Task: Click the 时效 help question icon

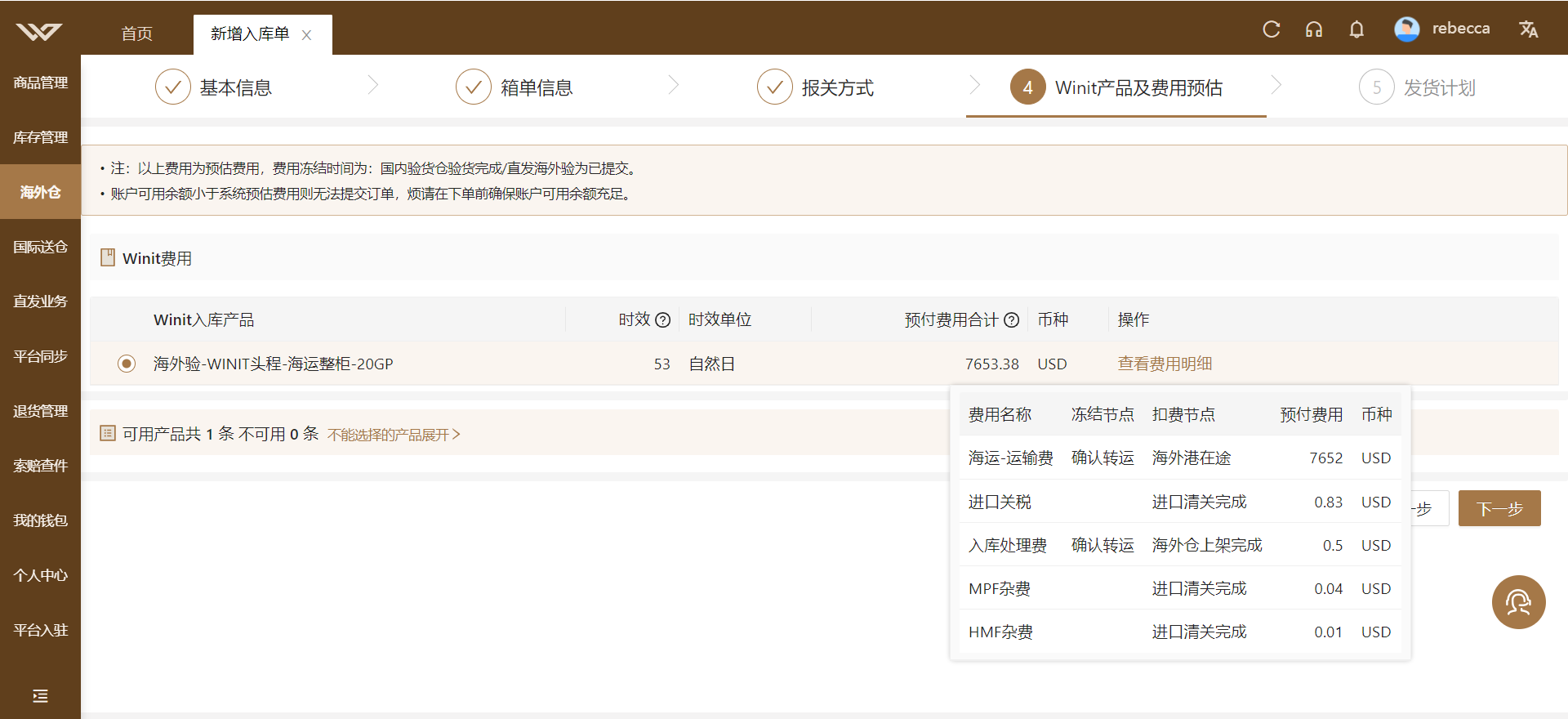Action: pyautogui.click(x=663, y=320)
